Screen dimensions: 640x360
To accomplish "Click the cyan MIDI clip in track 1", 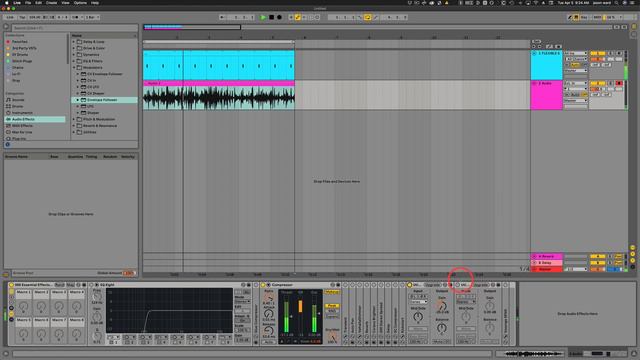I will pyautogui.click(x=218, y=65).
